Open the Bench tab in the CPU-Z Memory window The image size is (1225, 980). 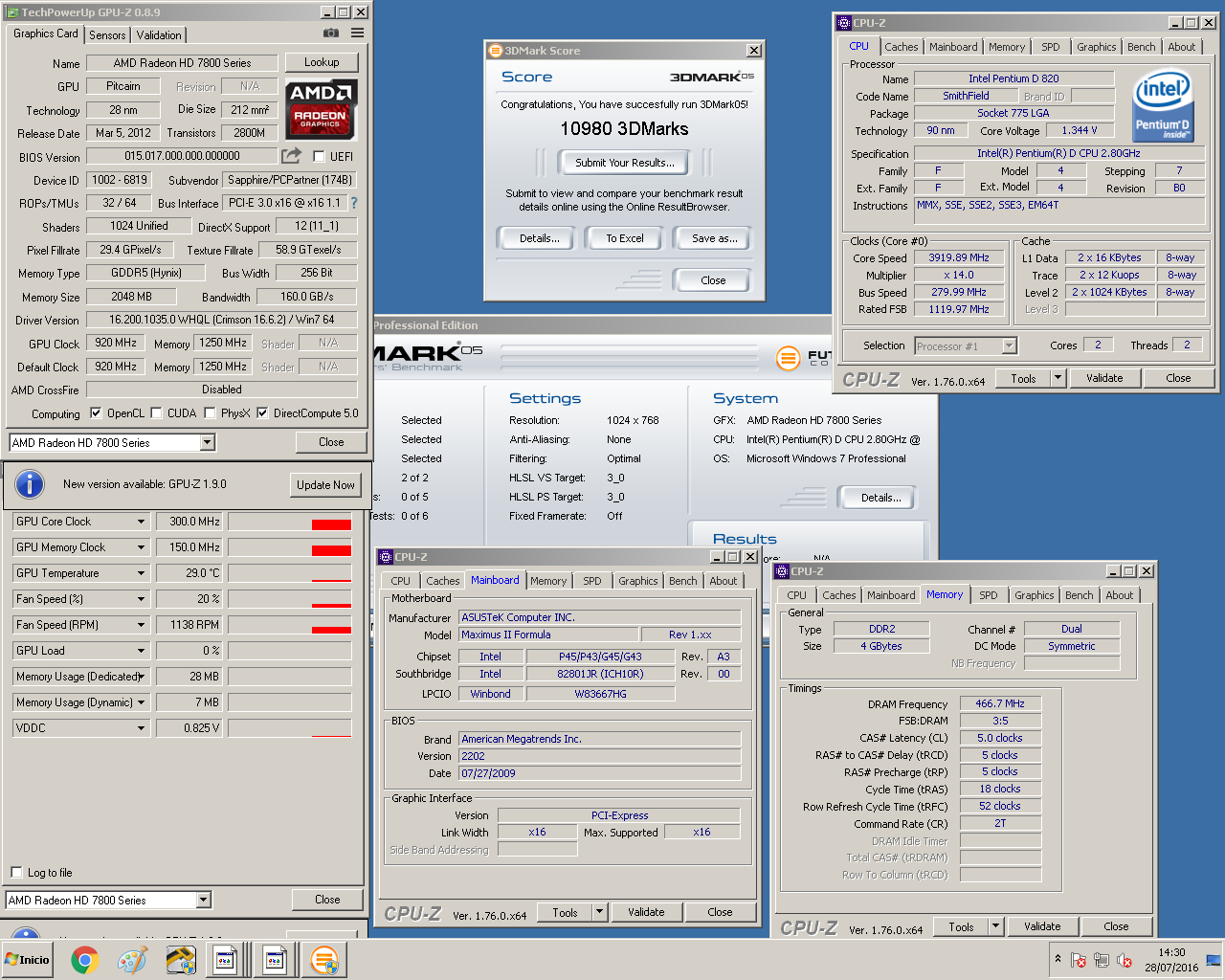[x=1079, y=595]
